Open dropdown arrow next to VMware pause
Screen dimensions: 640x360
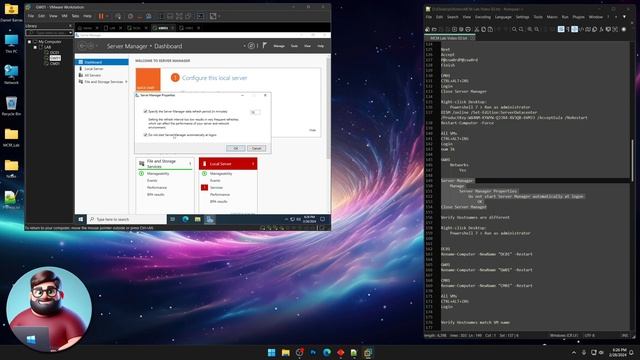coord(107,16)
